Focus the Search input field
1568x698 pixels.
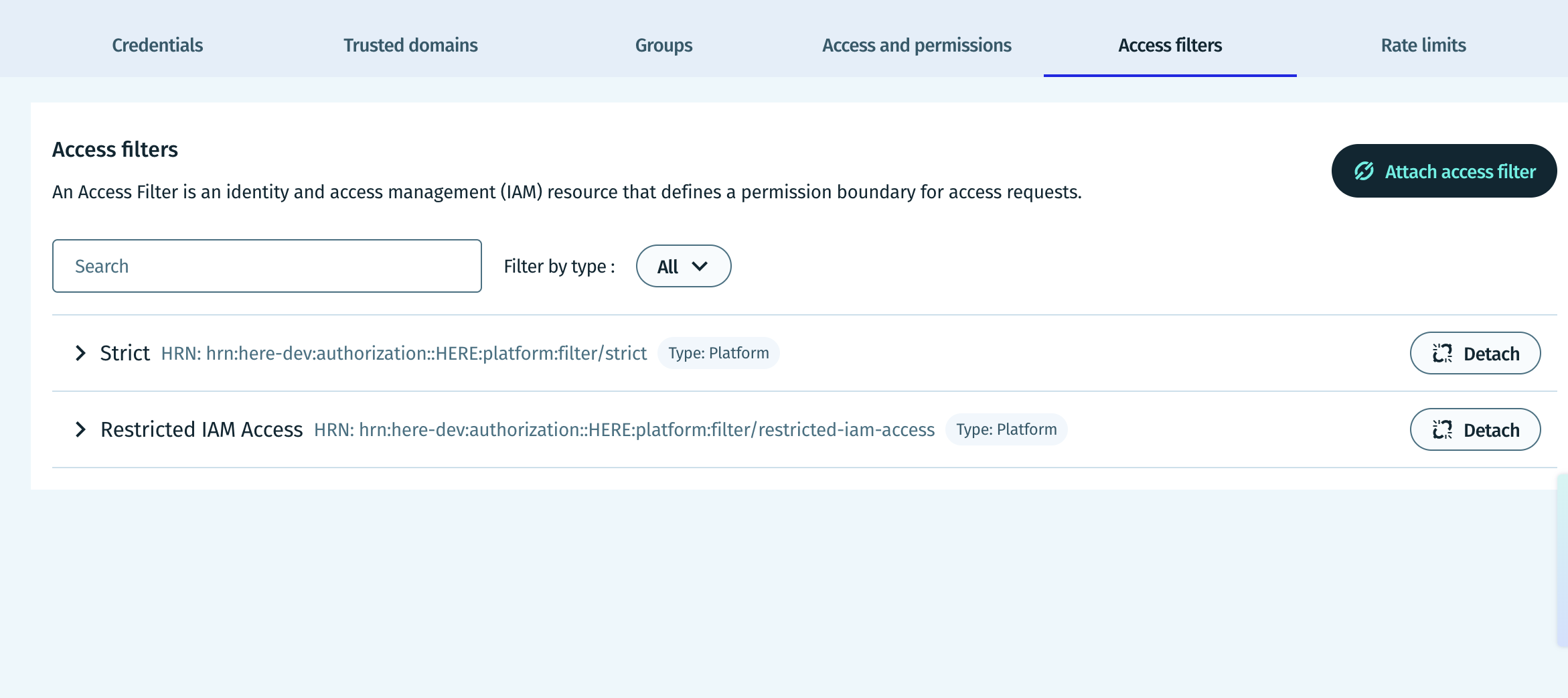pyautogui.click(x=267, y=266)
